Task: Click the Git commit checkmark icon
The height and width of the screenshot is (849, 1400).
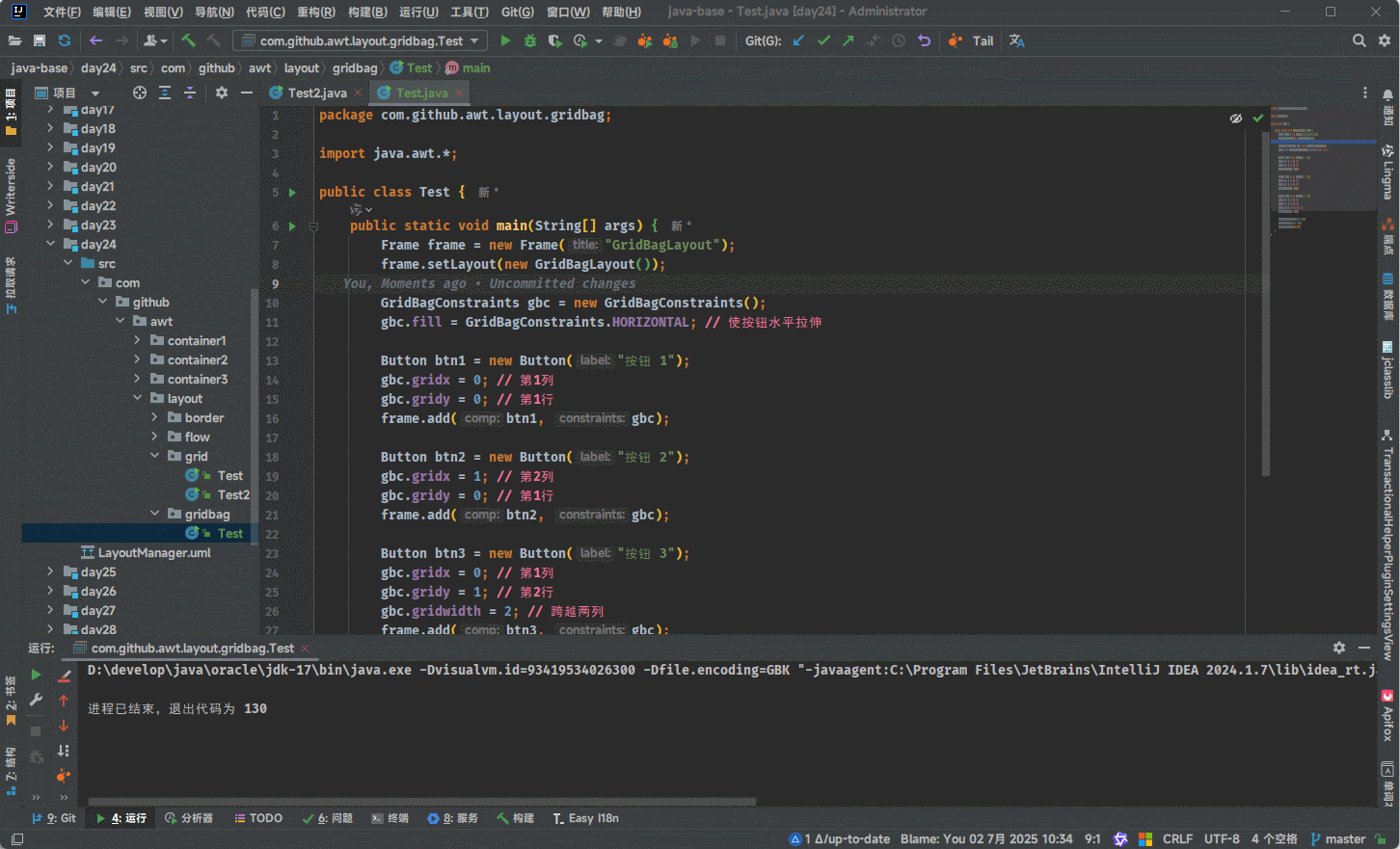Action: [x=823, y=40]
